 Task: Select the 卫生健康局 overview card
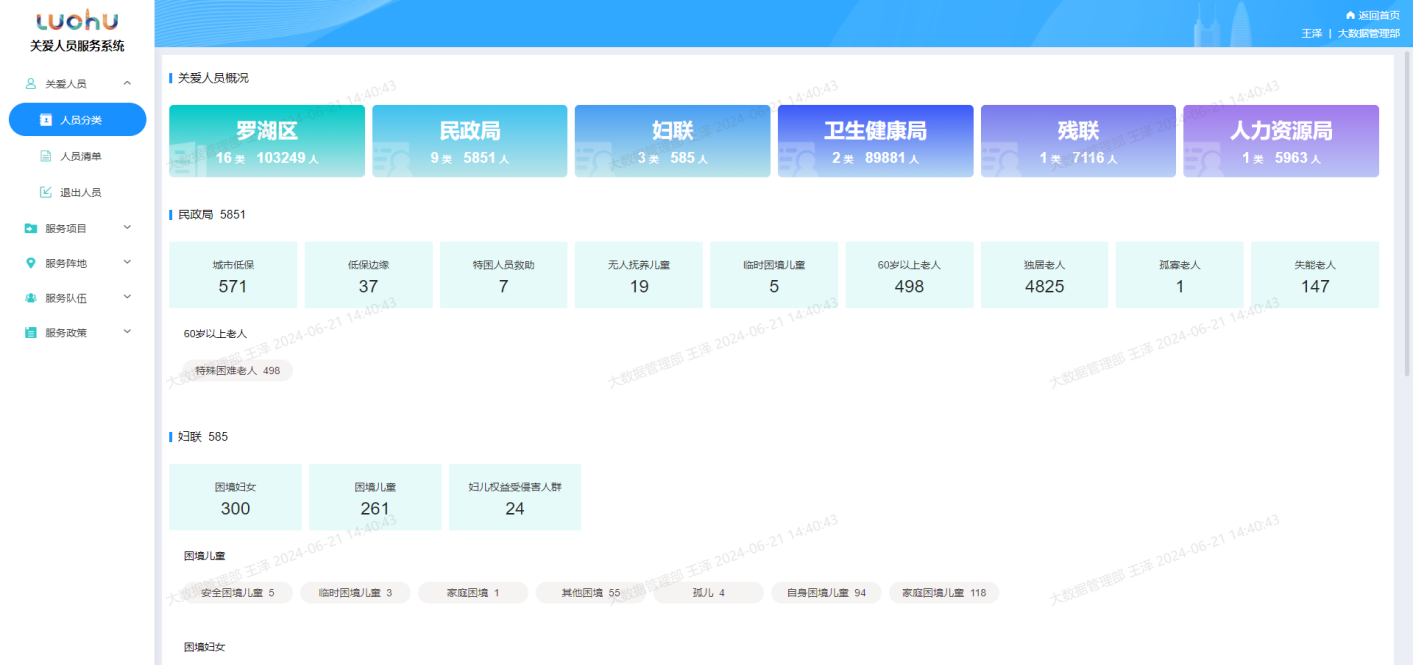(875, 141)
